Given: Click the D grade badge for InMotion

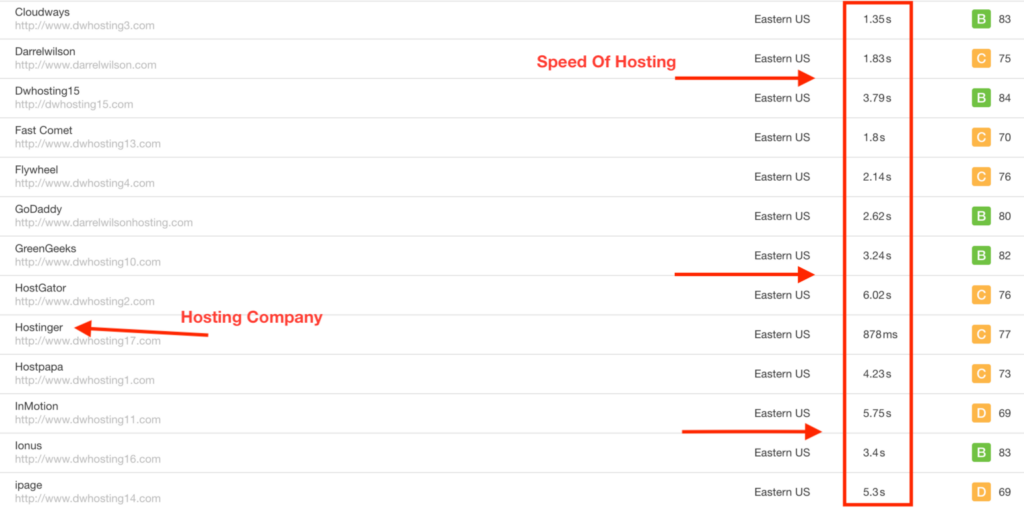Looking at the screenshot, I should [980, 413].
